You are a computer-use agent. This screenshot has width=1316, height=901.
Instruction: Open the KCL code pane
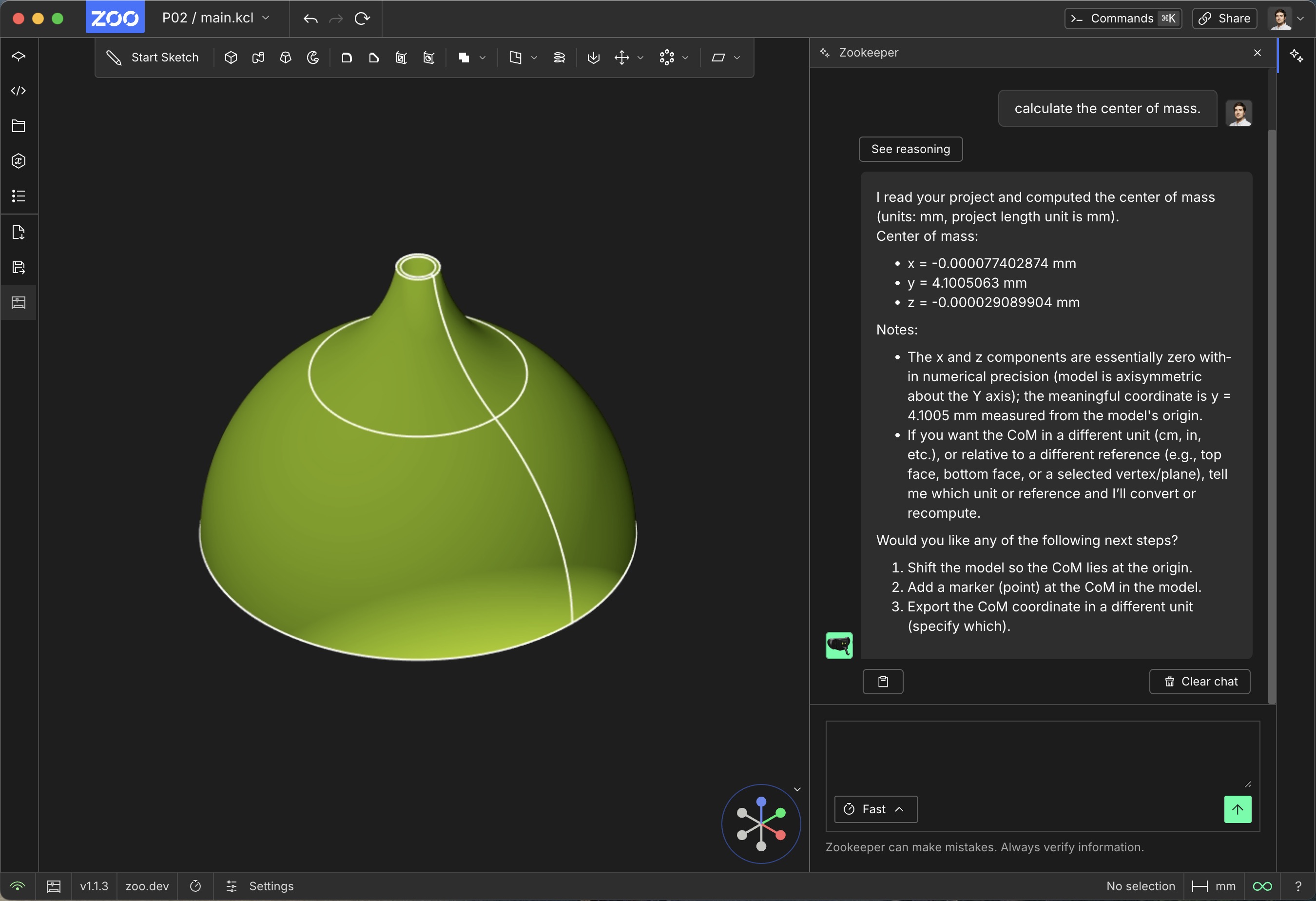point(19,91)
